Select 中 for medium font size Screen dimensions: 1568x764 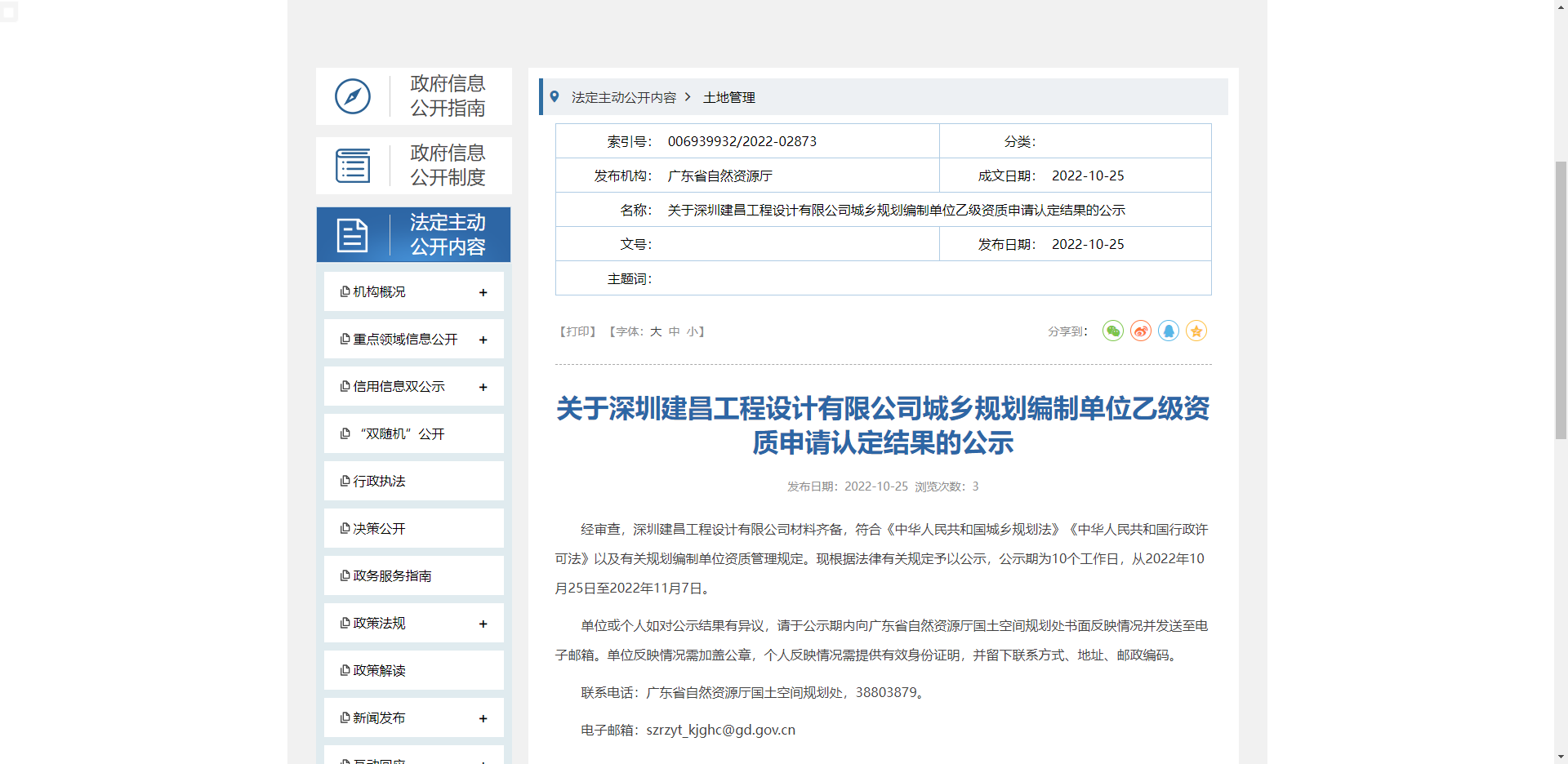pyautogui.click(x=674, y=331)
